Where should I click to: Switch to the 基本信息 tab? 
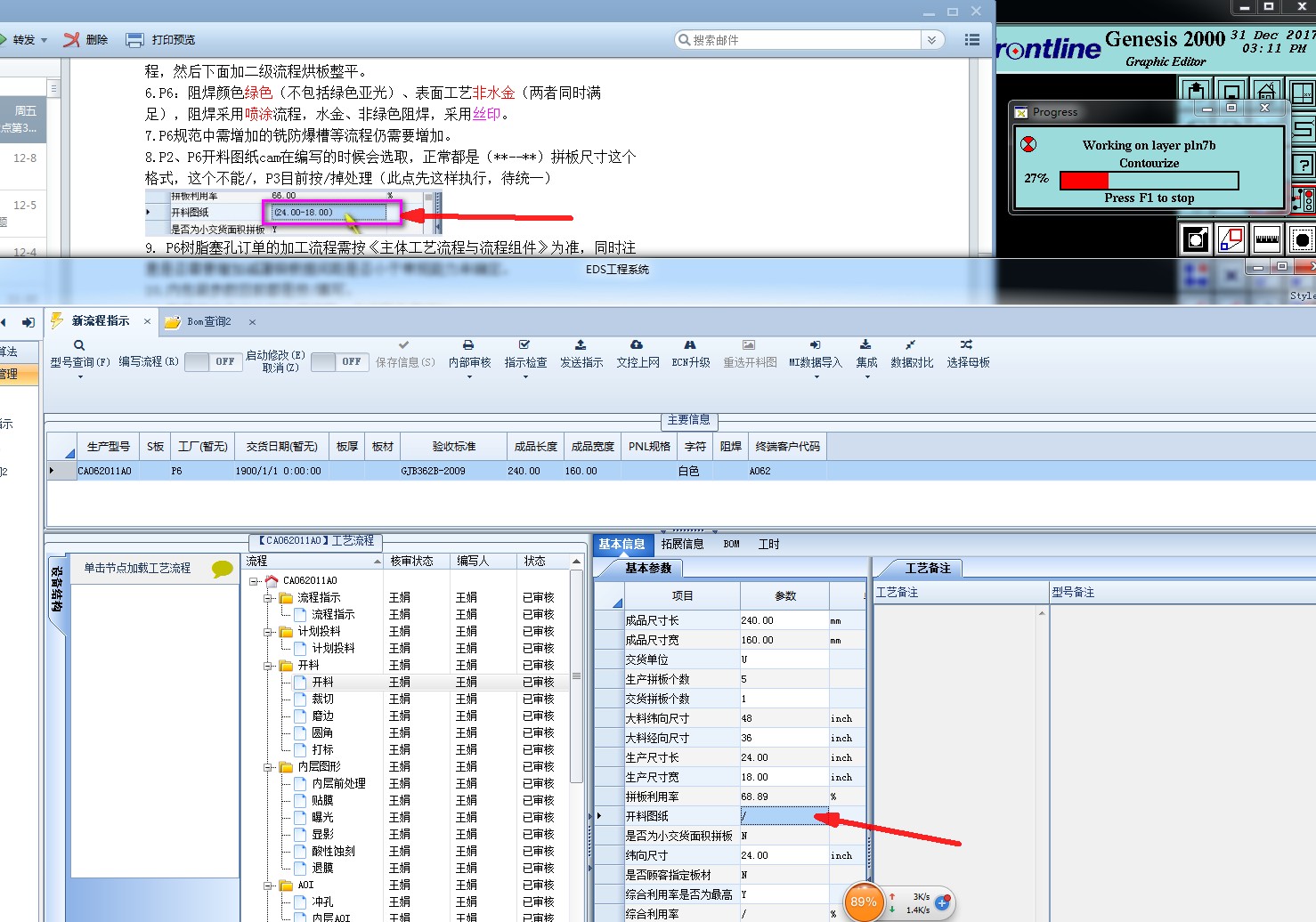[621, 544]
